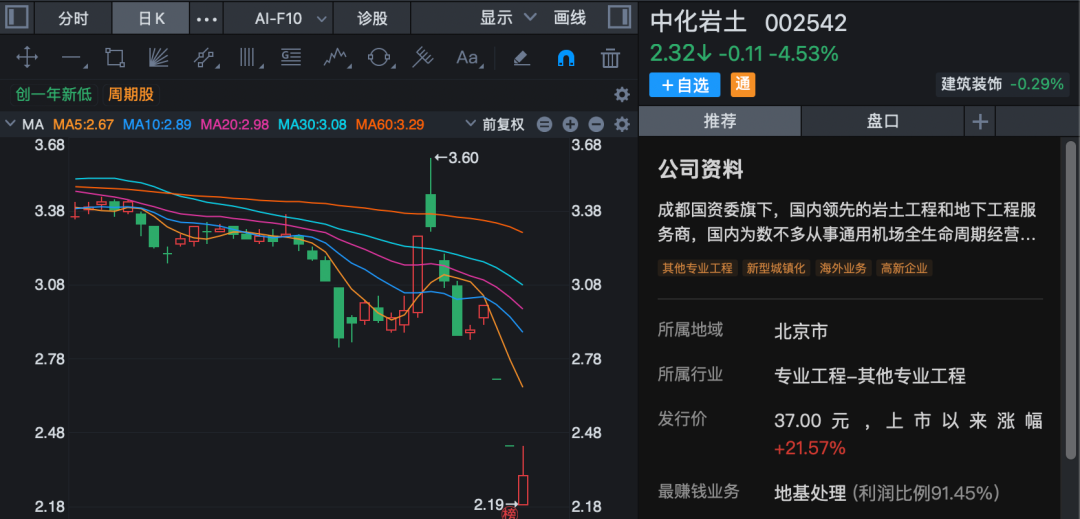Image resolution: width=1080 pixels, height=519 pixels.
Task: Pick the text annotation Aa tool
Action: (x=467, y=58)
